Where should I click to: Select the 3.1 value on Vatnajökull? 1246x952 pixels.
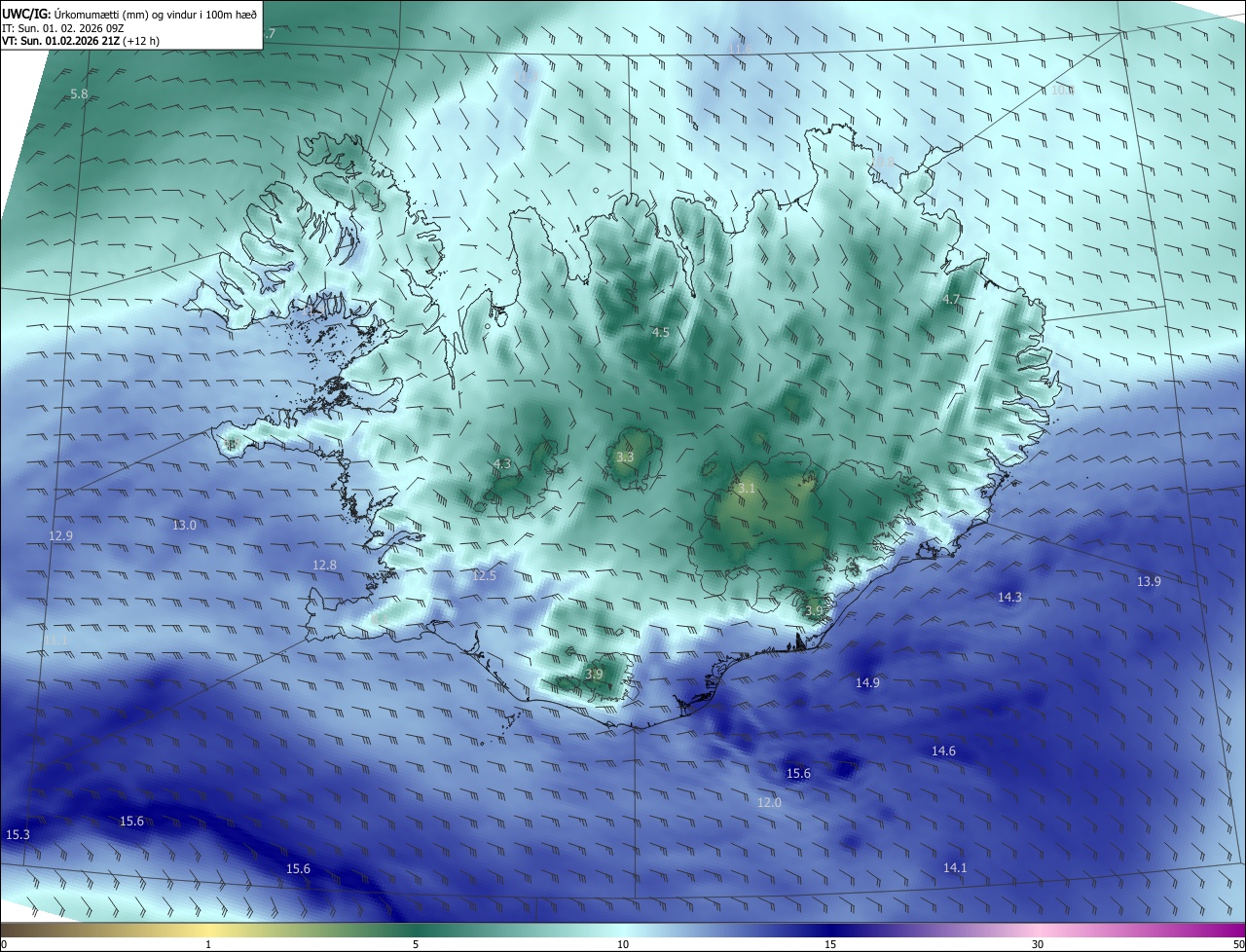pos(747,489)
